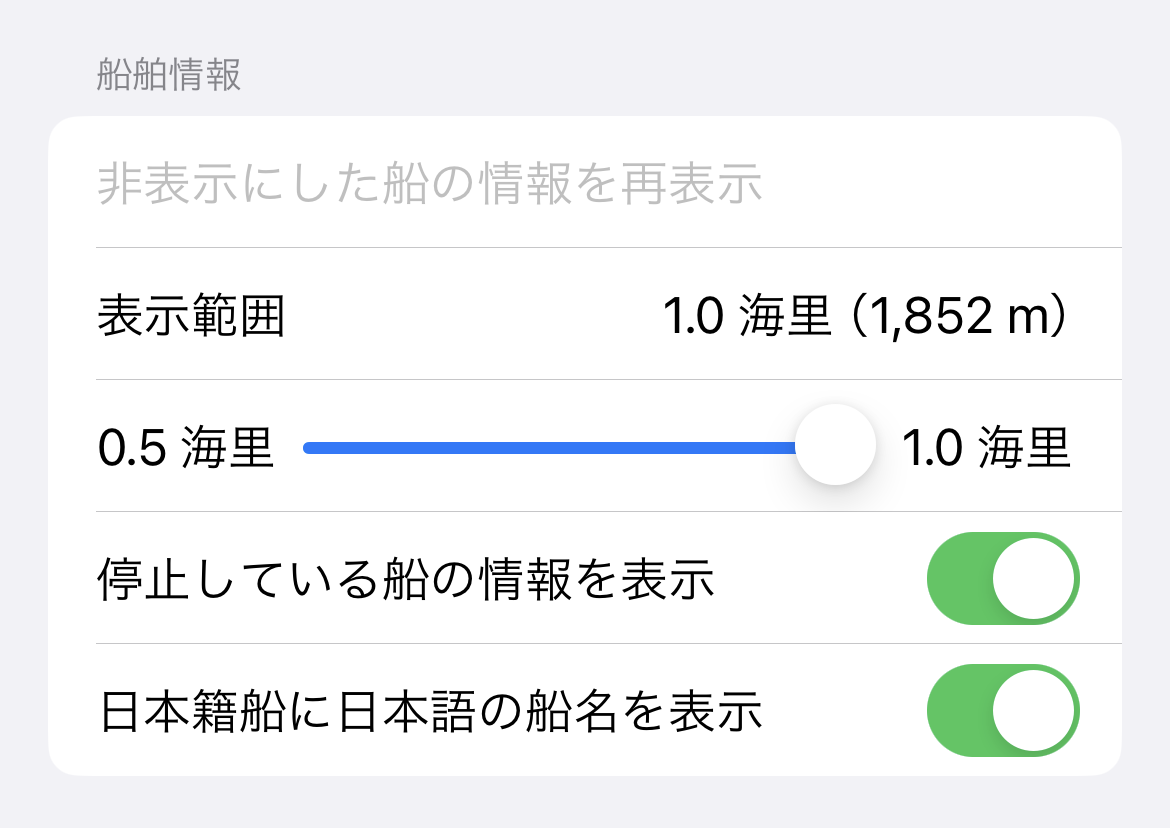Viewport: 1170px width, 828px height.
Task: Click the left end of the range slider track
Action: pyautogui.click(x=310, y=447)
